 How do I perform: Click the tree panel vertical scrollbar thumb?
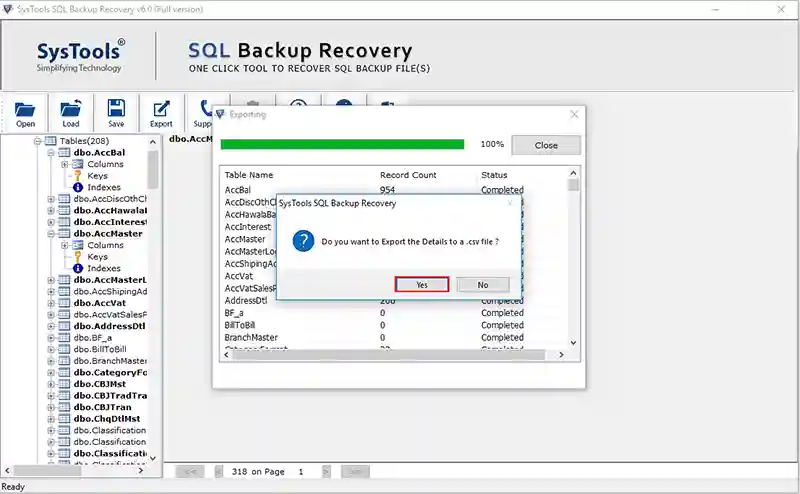[x=153, y=169]
